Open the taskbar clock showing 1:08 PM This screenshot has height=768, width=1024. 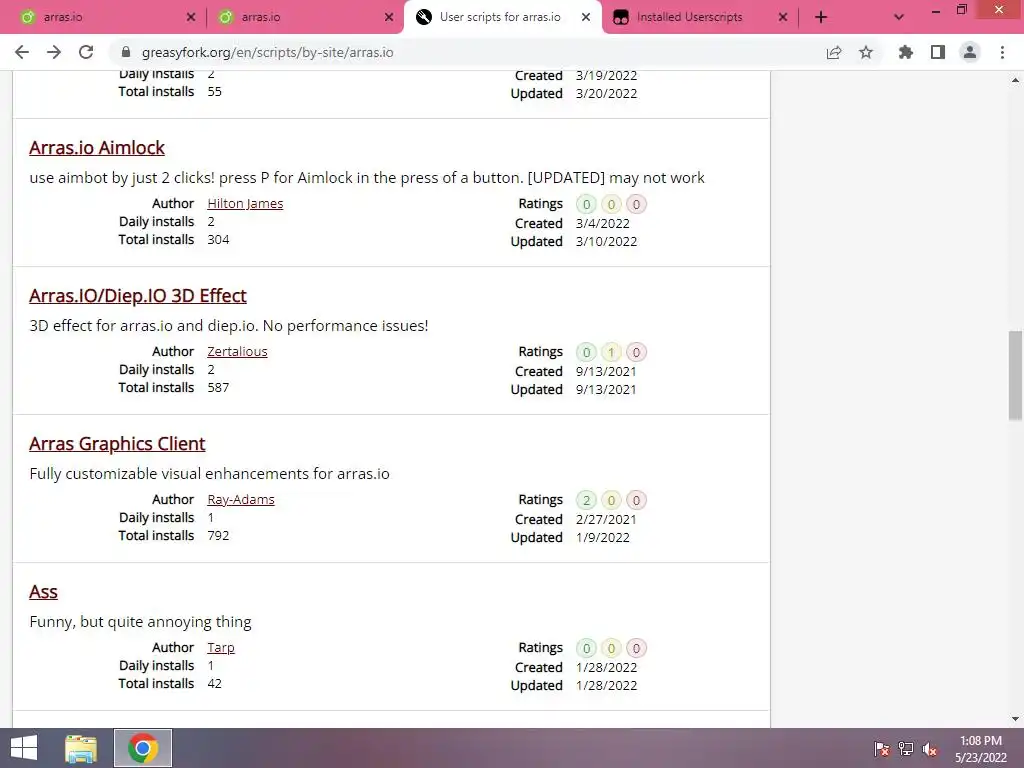[x=981, y=749]
